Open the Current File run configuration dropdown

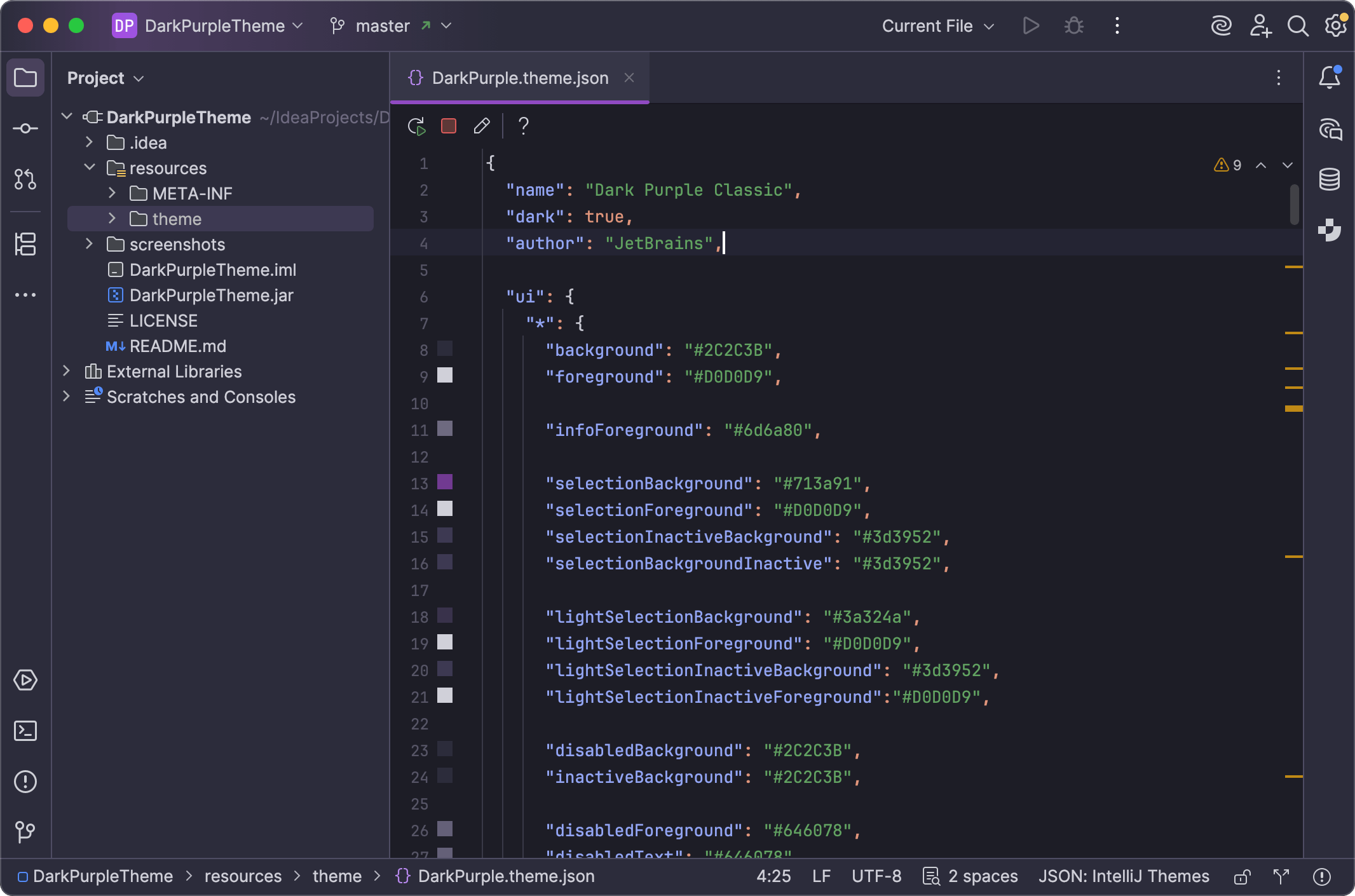[x=937, y=26]
